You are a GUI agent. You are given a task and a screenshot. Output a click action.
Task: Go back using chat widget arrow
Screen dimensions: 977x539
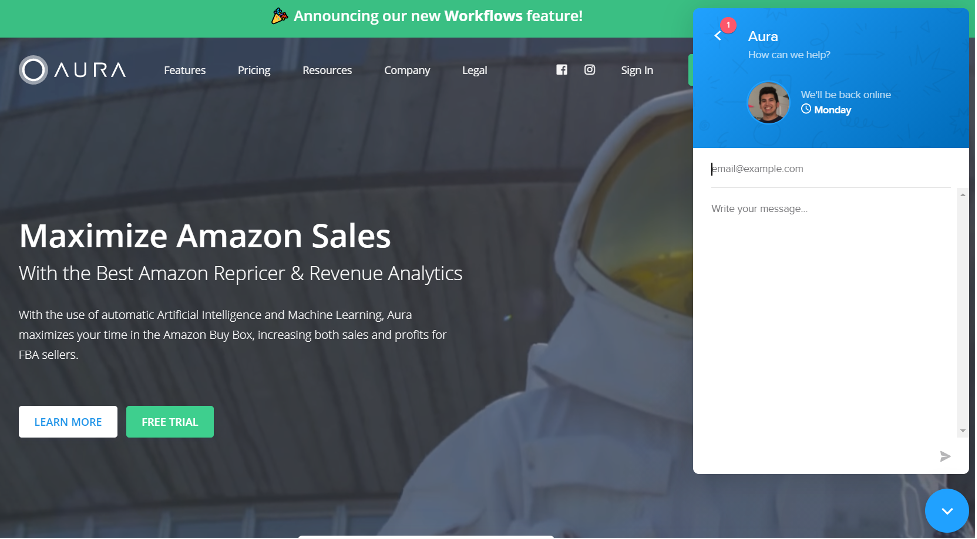(718, 36)
